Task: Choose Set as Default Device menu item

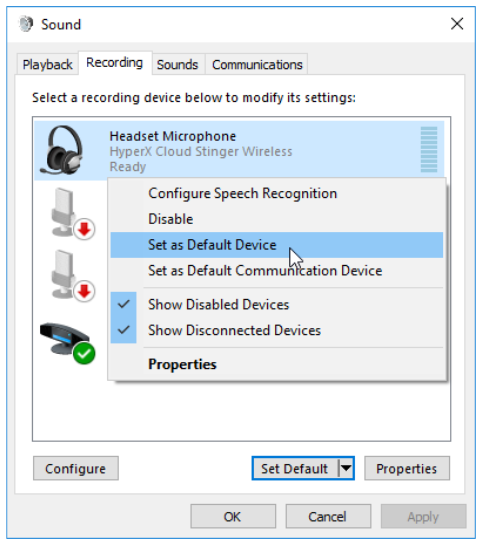Action: click(277, 245)
